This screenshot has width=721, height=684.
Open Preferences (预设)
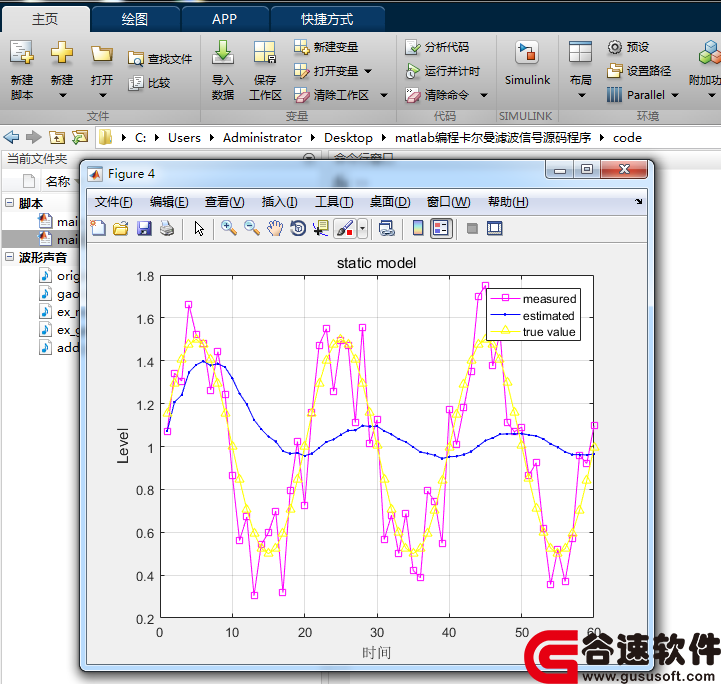(628, 46)
